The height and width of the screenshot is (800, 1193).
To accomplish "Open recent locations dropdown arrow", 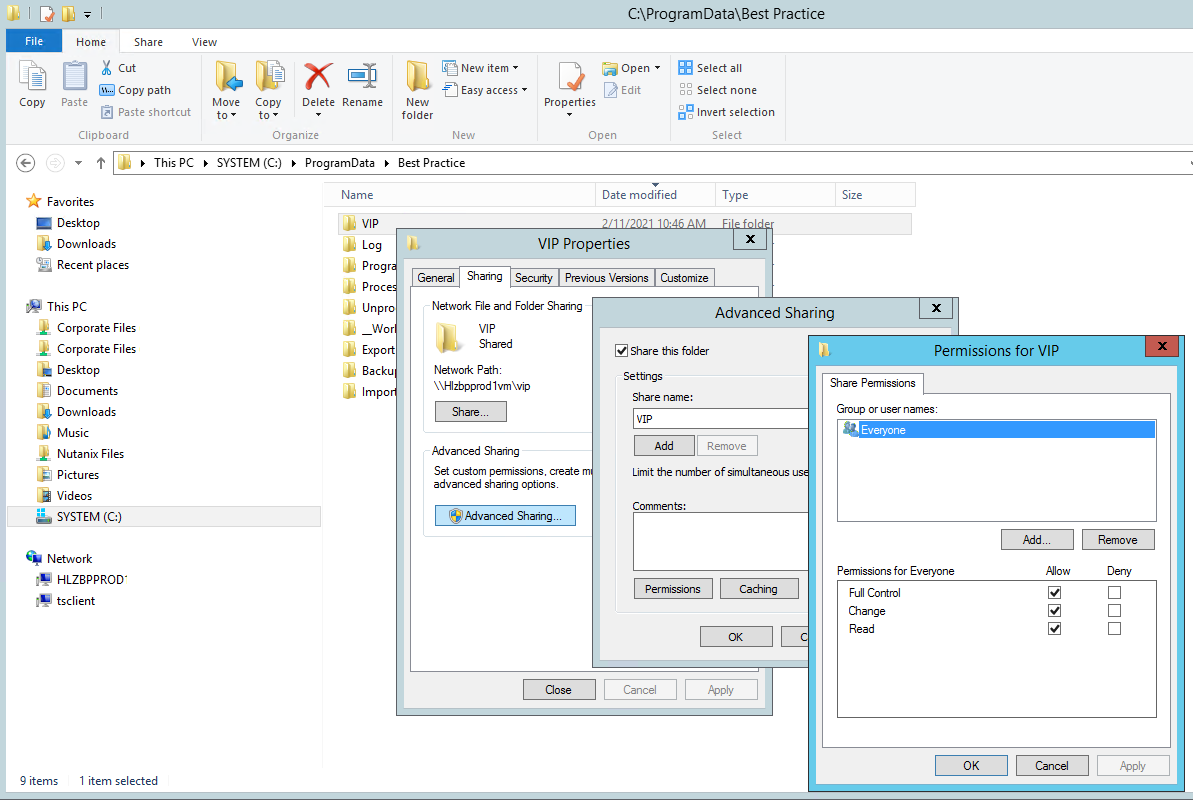I will pos(78,163).
